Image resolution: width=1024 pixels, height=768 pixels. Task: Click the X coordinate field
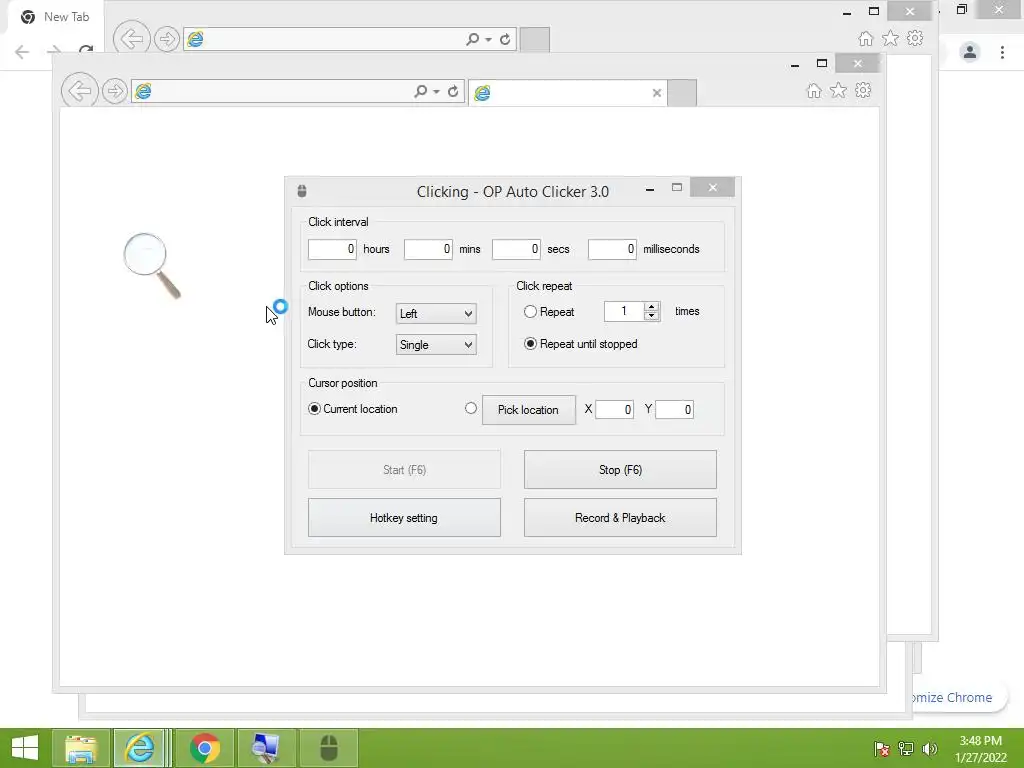614,409
